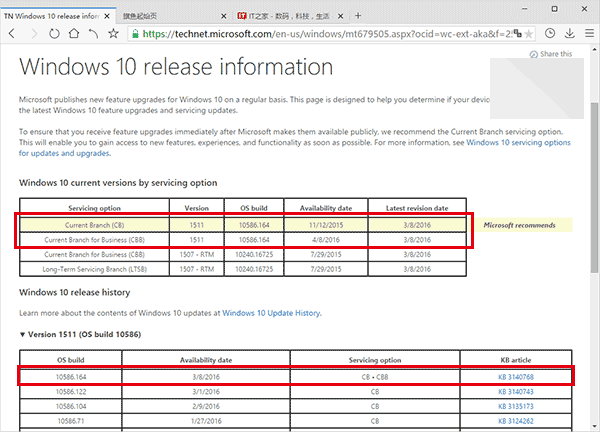
Task: Click the 10586.71 OS build cell
Action: pyautogui.click(x=71, y=421)
